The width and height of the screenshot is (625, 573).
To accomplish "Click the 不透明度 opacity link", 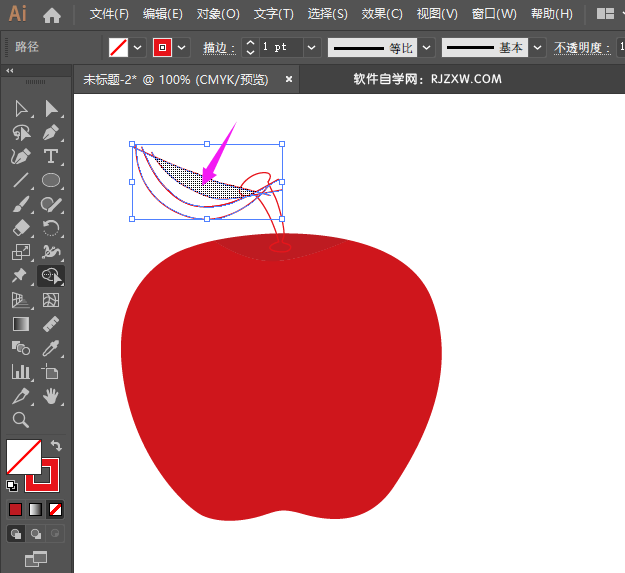I will (579, 48).
